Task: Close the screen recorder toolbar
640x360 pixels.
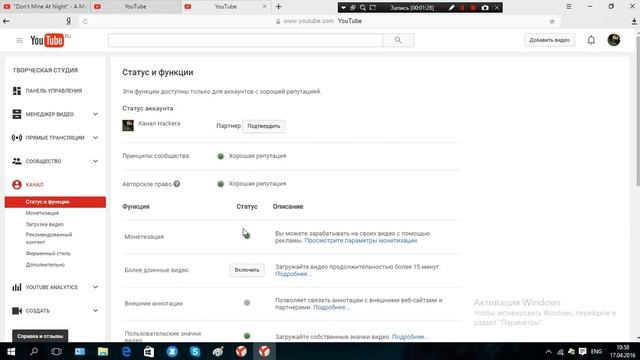Action: tap(497, 7)
